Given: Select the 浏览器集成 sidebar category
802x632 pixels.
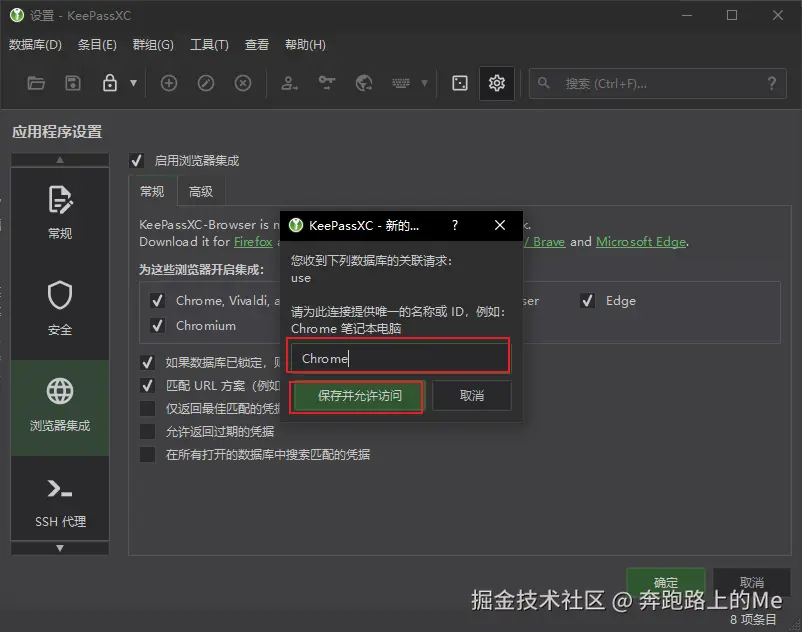Looking at the screenshot, I should pyautogui.click(x=60, y=408).
